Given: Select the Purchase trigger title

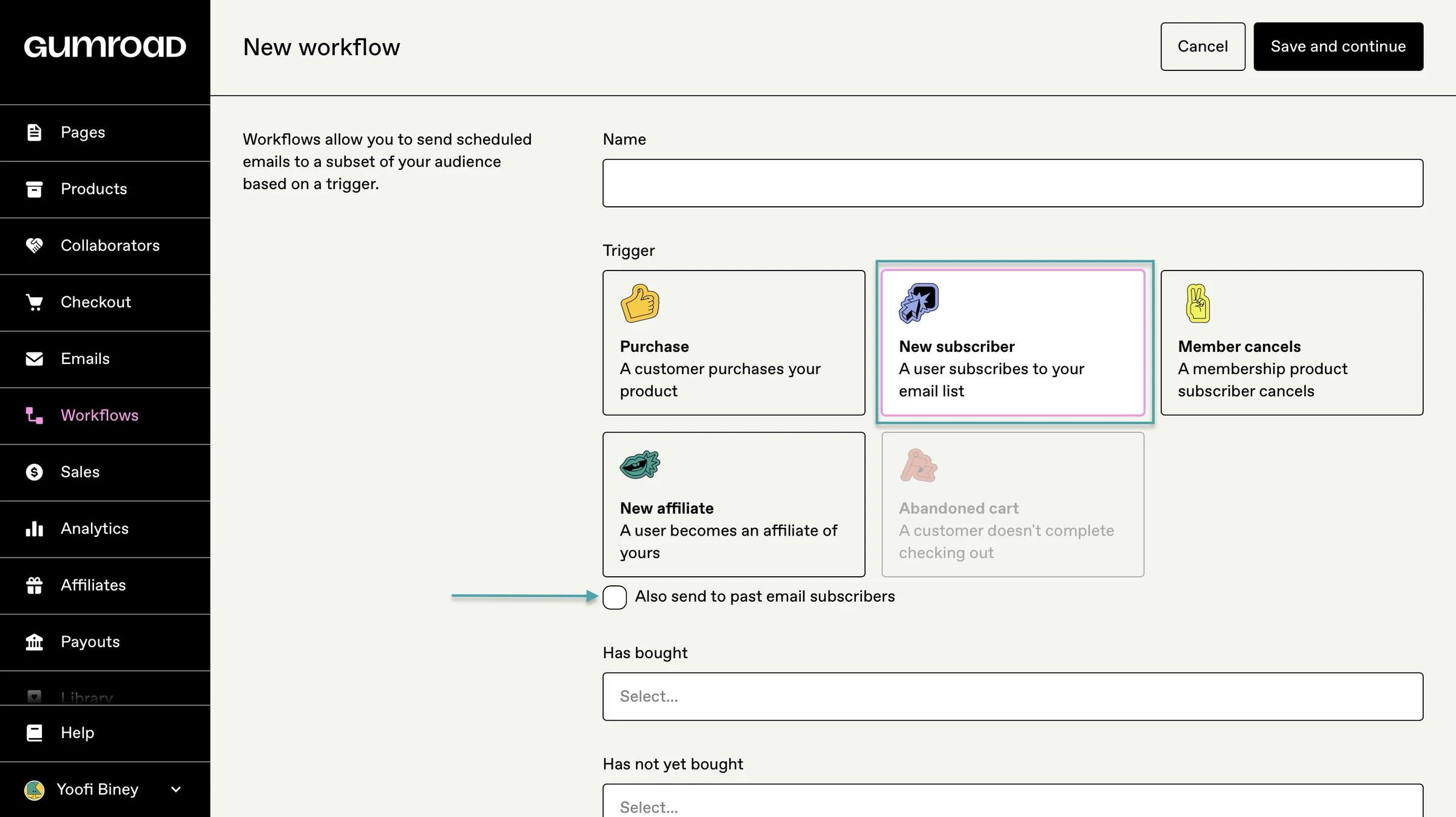Looking at the screenshot, I should coord(655,346).
